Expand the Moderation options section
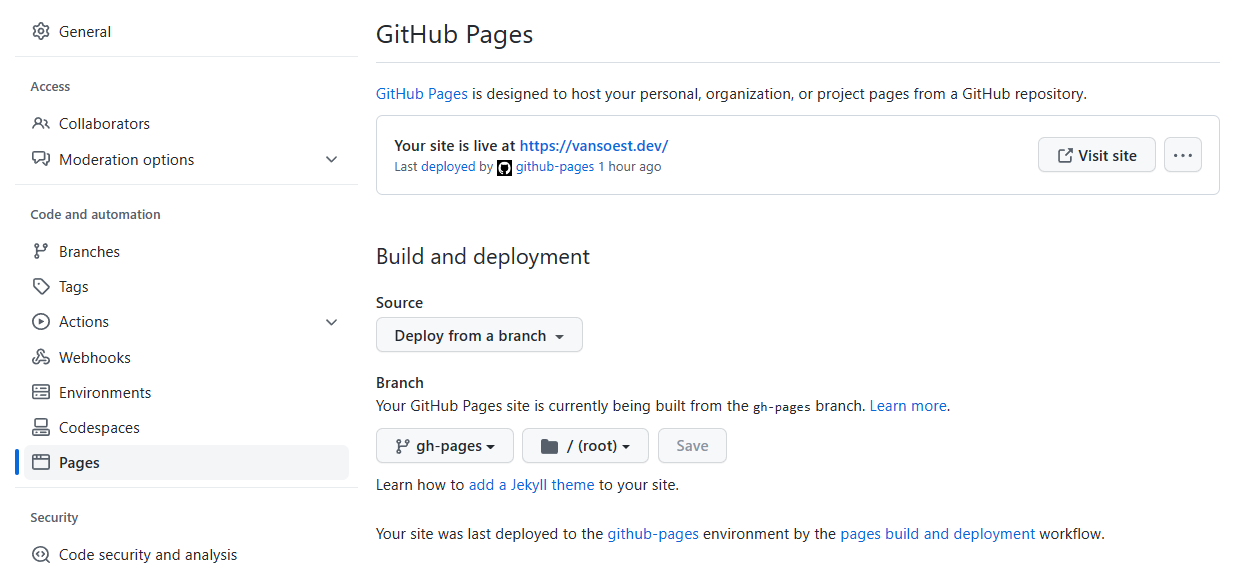Viewport: 1233px width, 576px height. [331, 159]
